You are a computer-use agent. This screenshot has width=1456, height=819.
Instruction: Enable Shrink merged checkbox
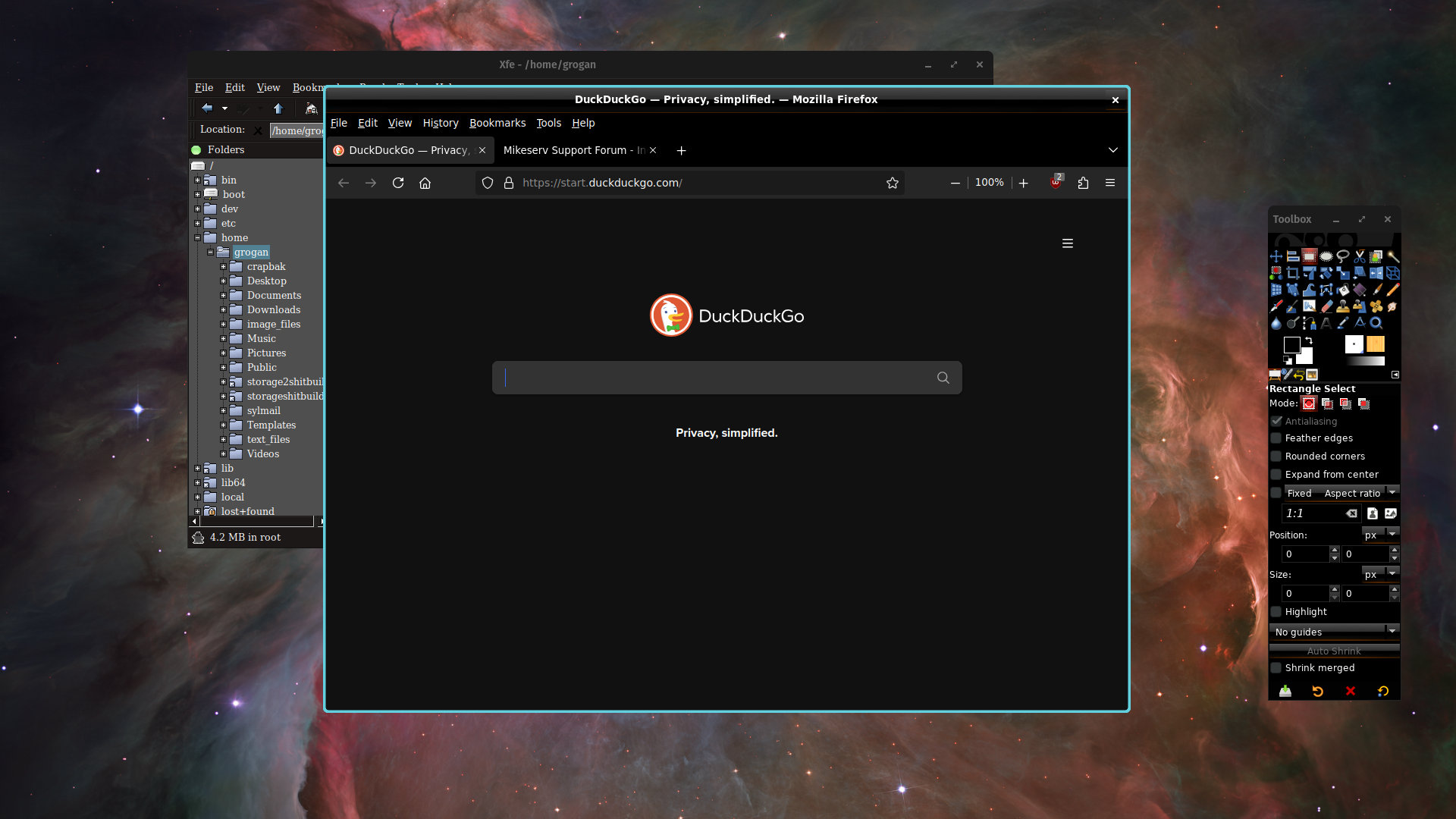(1276, 667)
